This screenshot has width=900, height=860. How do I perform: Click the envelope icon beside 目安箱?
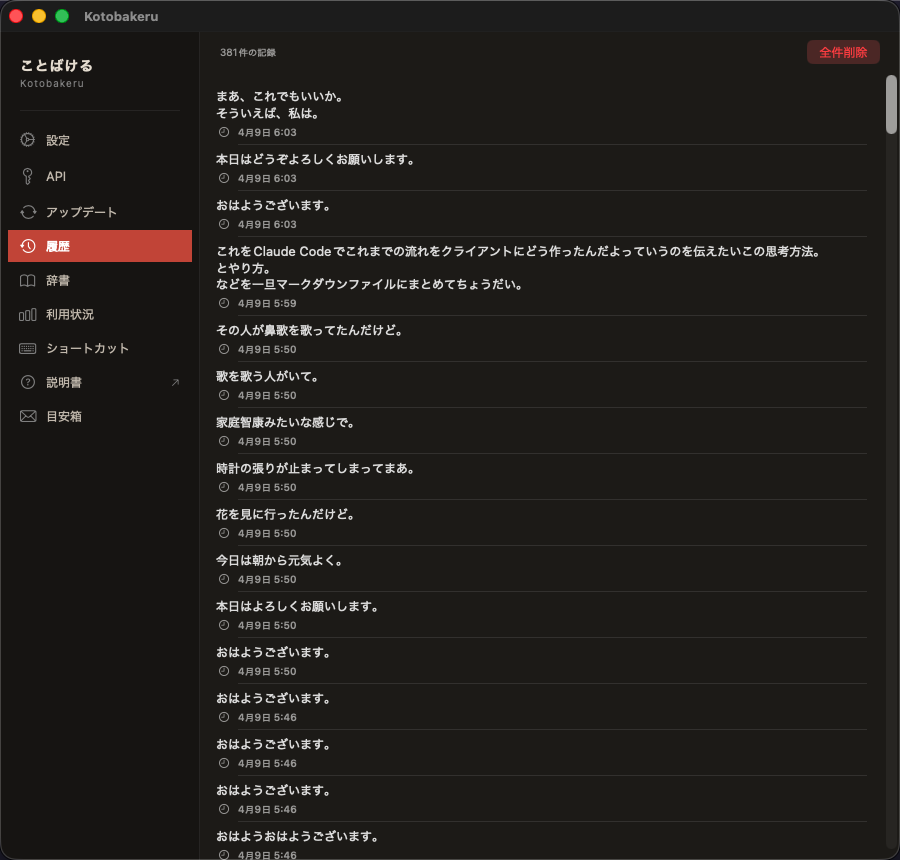point(28,416)
